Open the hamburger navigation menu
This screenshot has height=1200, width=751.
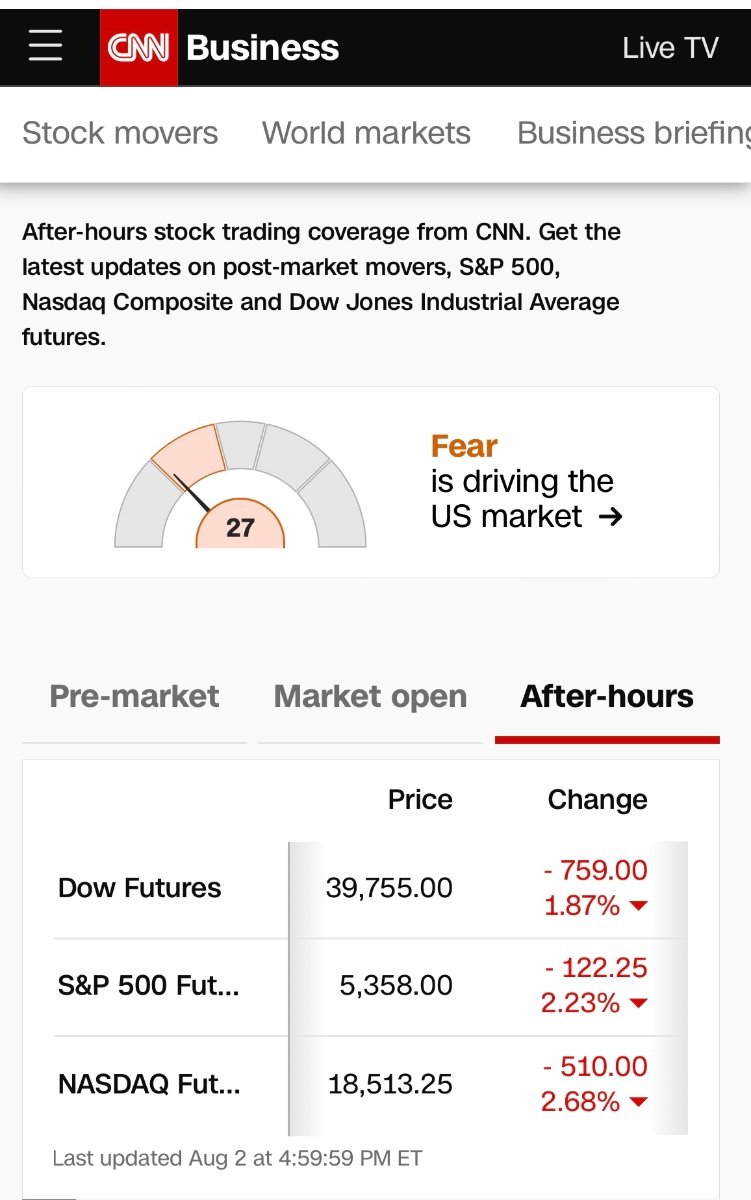pyautogui.click(x=45, y=47)
